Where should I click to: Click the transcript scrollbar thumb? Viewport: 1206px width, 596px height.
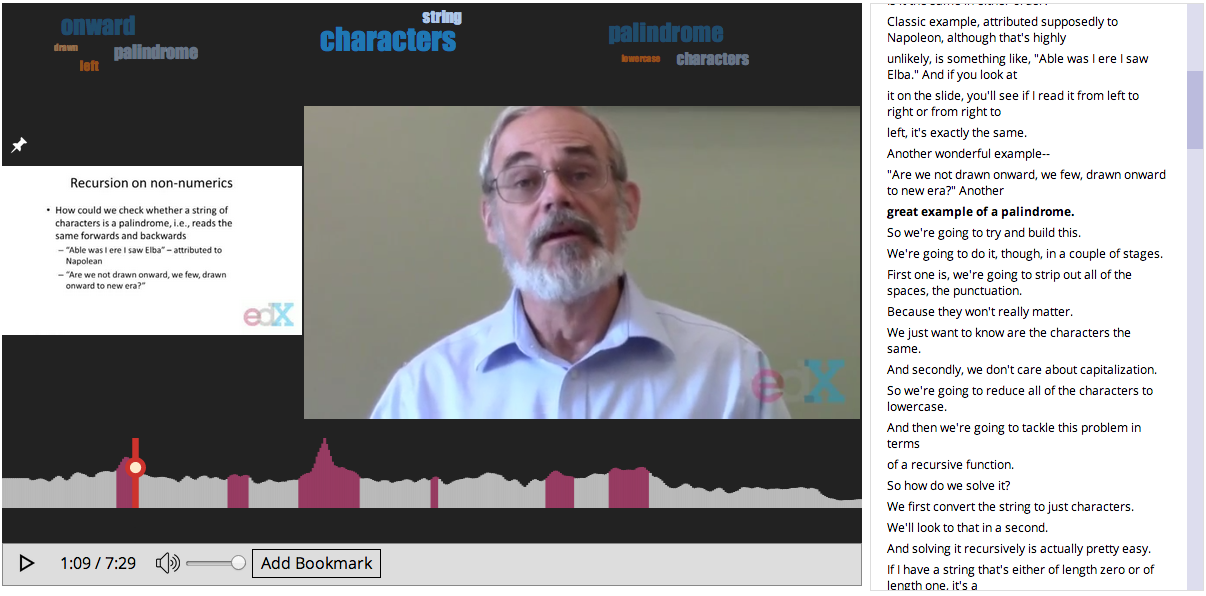pos(1195,110)
